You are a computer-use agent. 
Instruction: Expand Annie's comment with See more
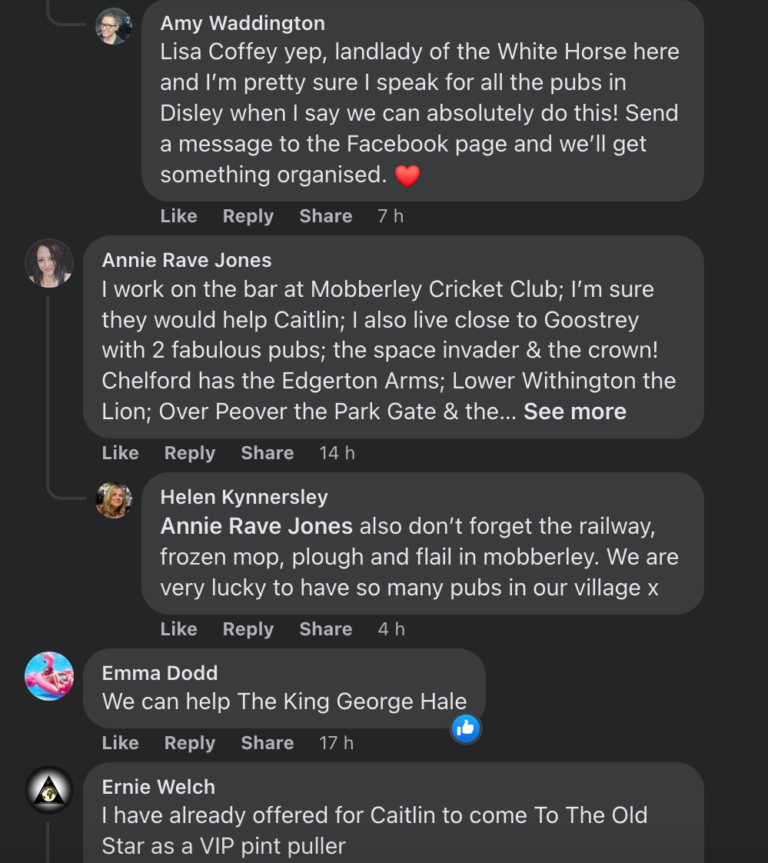tap(575, 411)
